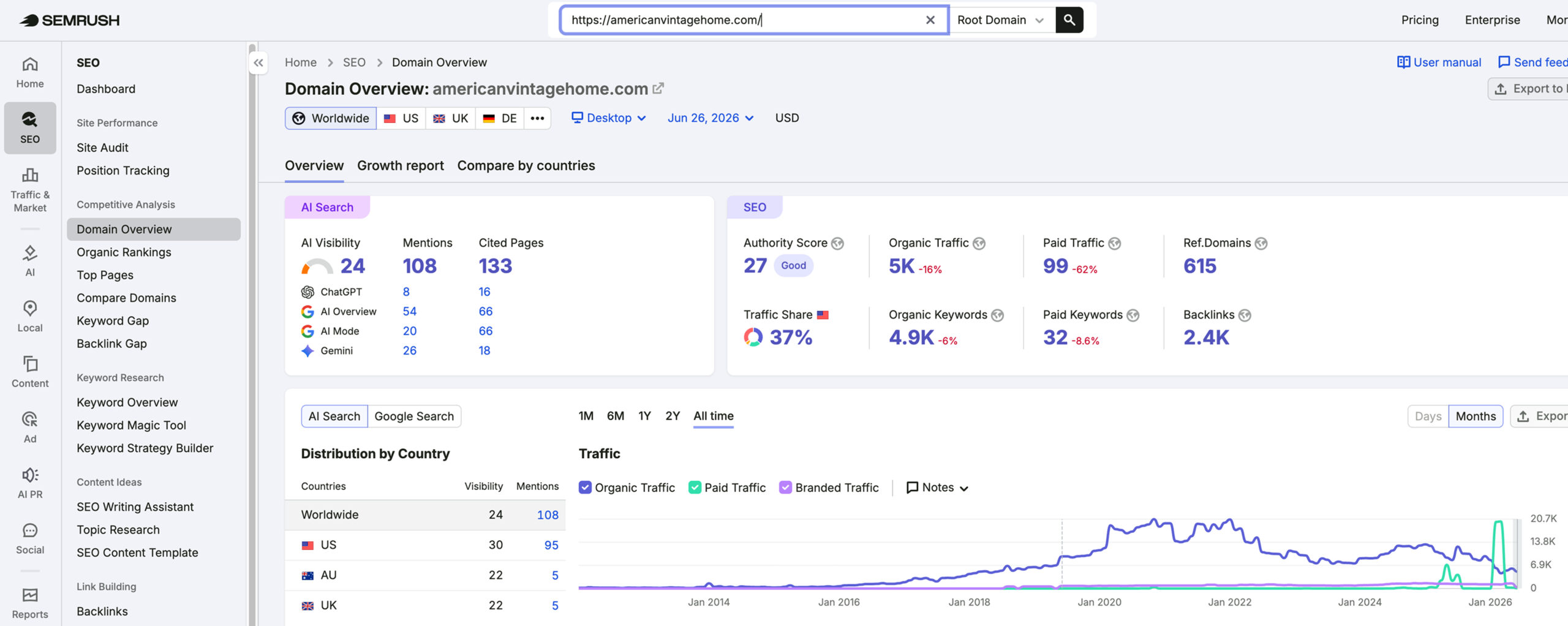The image size is (1568, 626).
Task: Select the SEO sidebar icon
Action: point(30,127)
